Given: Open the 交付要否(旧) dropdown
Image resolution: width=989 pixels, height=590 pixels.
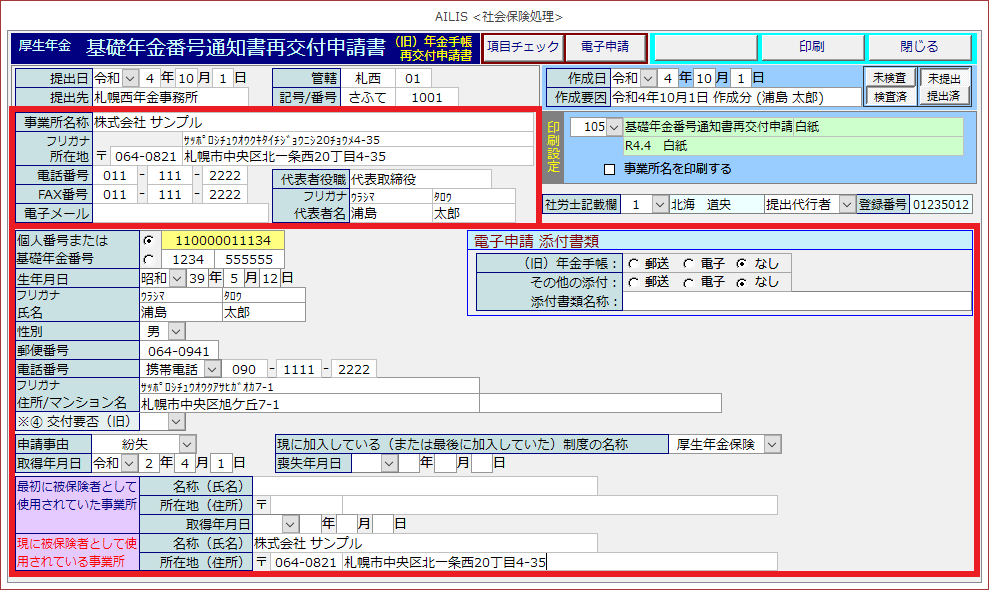Looking at the screenshot, I should 176,422.
